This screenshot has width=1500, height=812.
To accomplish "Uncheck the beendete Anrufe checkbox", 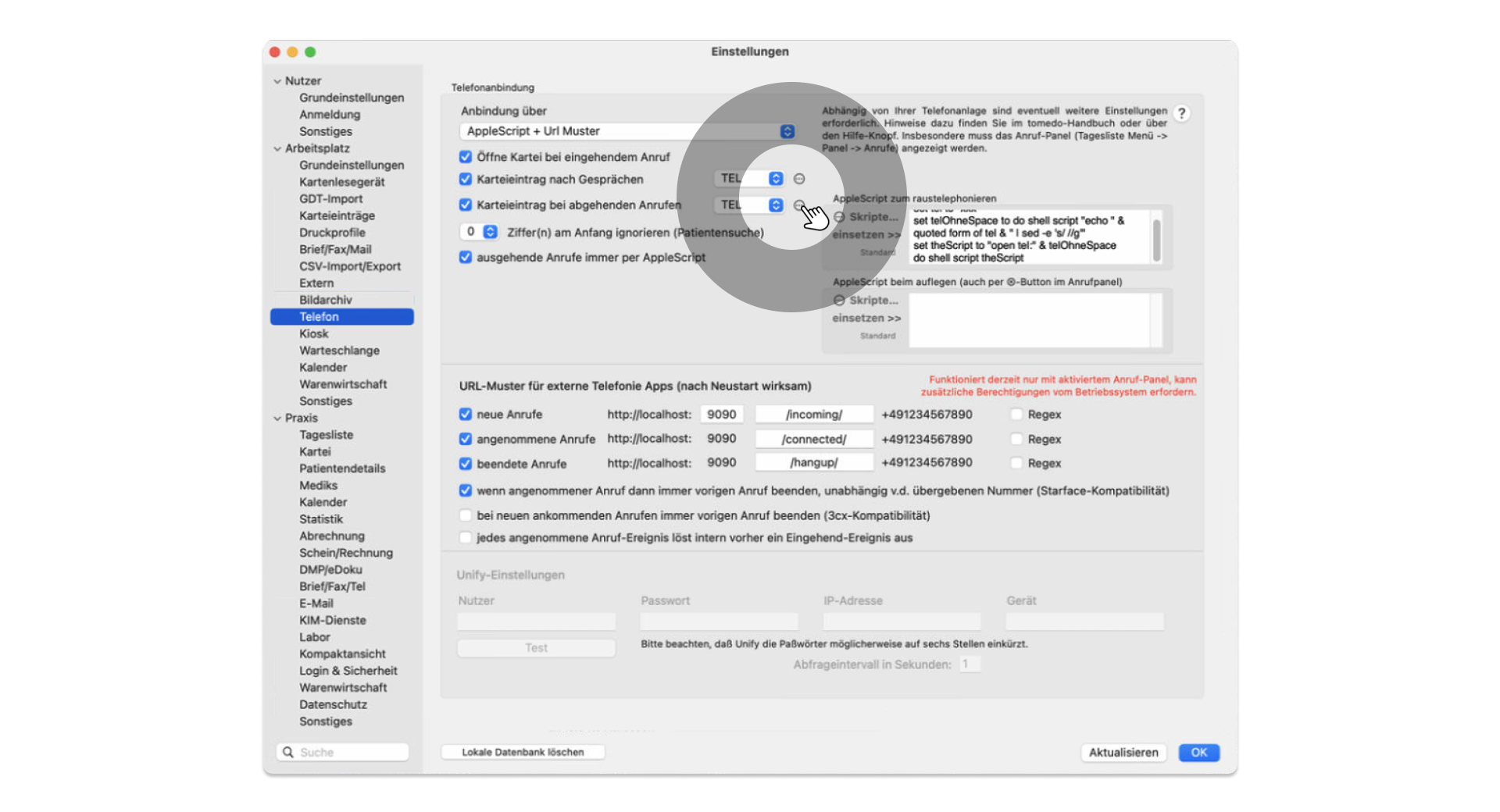I will [x=466, y=464].
